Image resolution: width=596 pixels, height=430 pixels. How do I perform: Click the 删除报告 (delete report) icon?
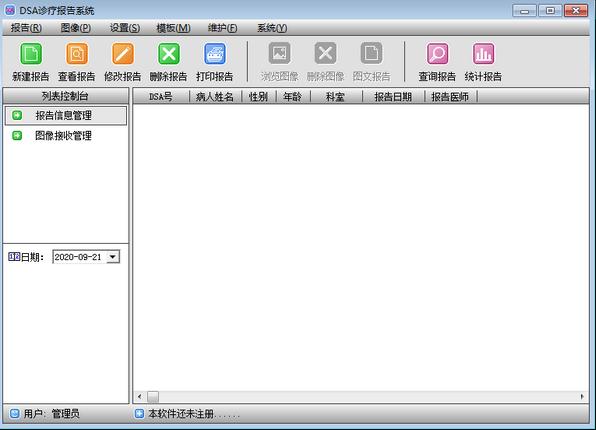[x=169, y=54]
